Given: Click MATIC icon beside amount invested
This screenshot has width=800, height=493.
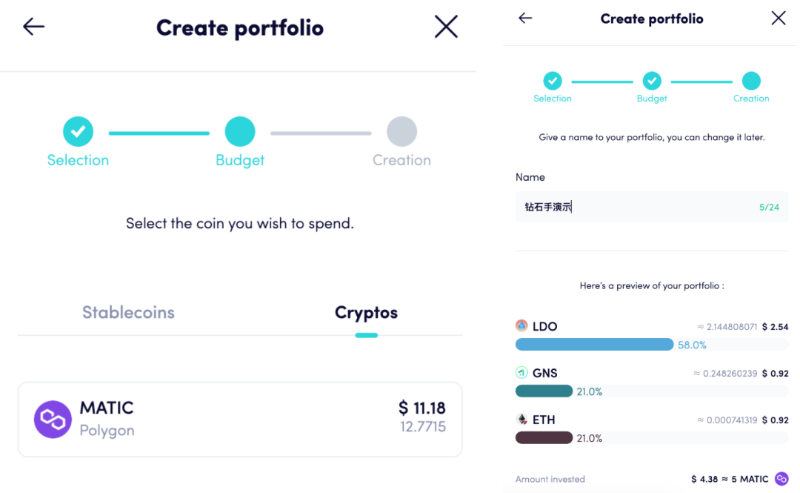Looking at the screenshot, I should click(781, 479).
